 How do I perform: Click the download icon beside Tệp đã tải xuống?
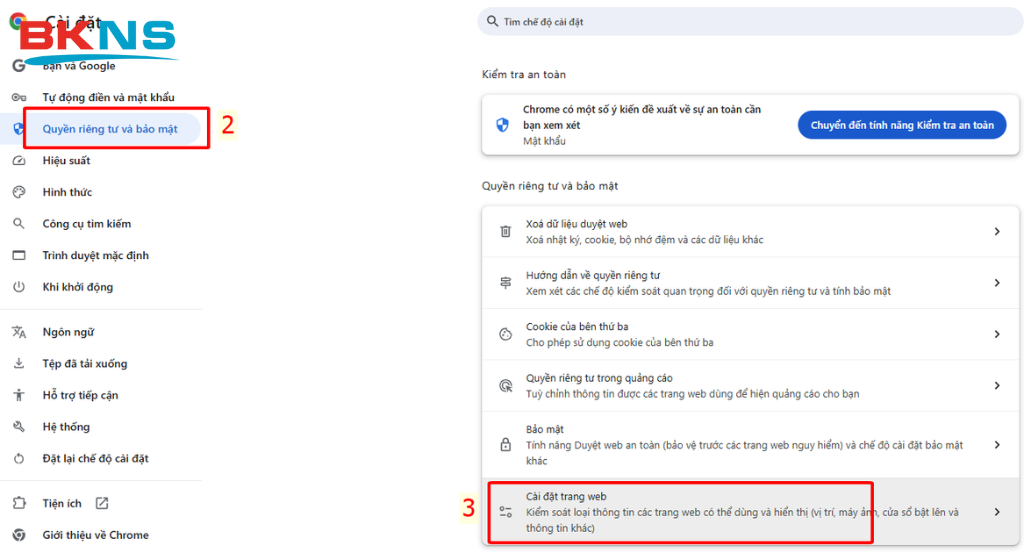pyautogui.click(x=19, y=363)
